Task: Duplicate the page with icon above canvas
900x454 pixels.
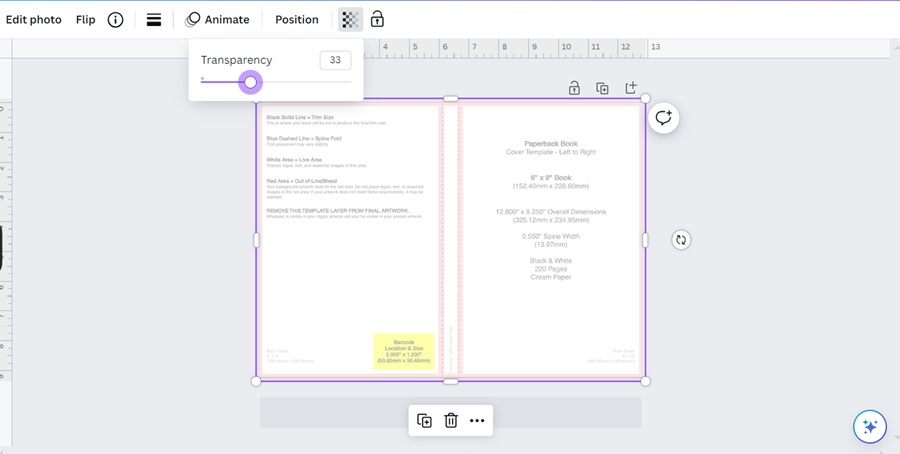Action: (602, 88)
